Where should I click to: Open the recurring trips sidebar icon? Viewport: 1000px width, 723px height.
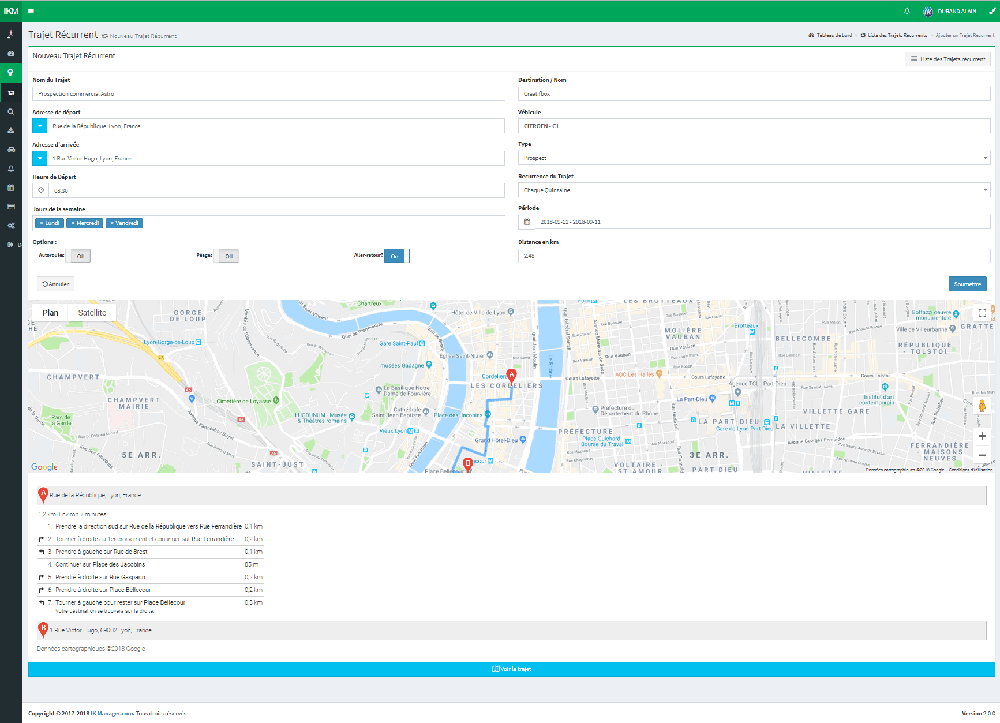tap(10, 92)
